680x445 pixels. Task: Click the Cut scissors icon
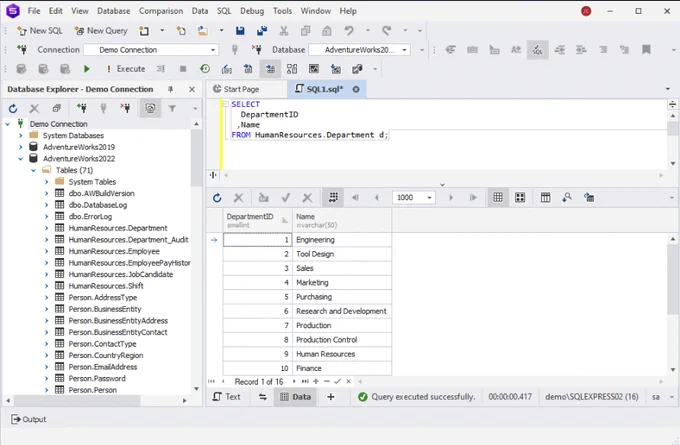(x=284, y=31)
